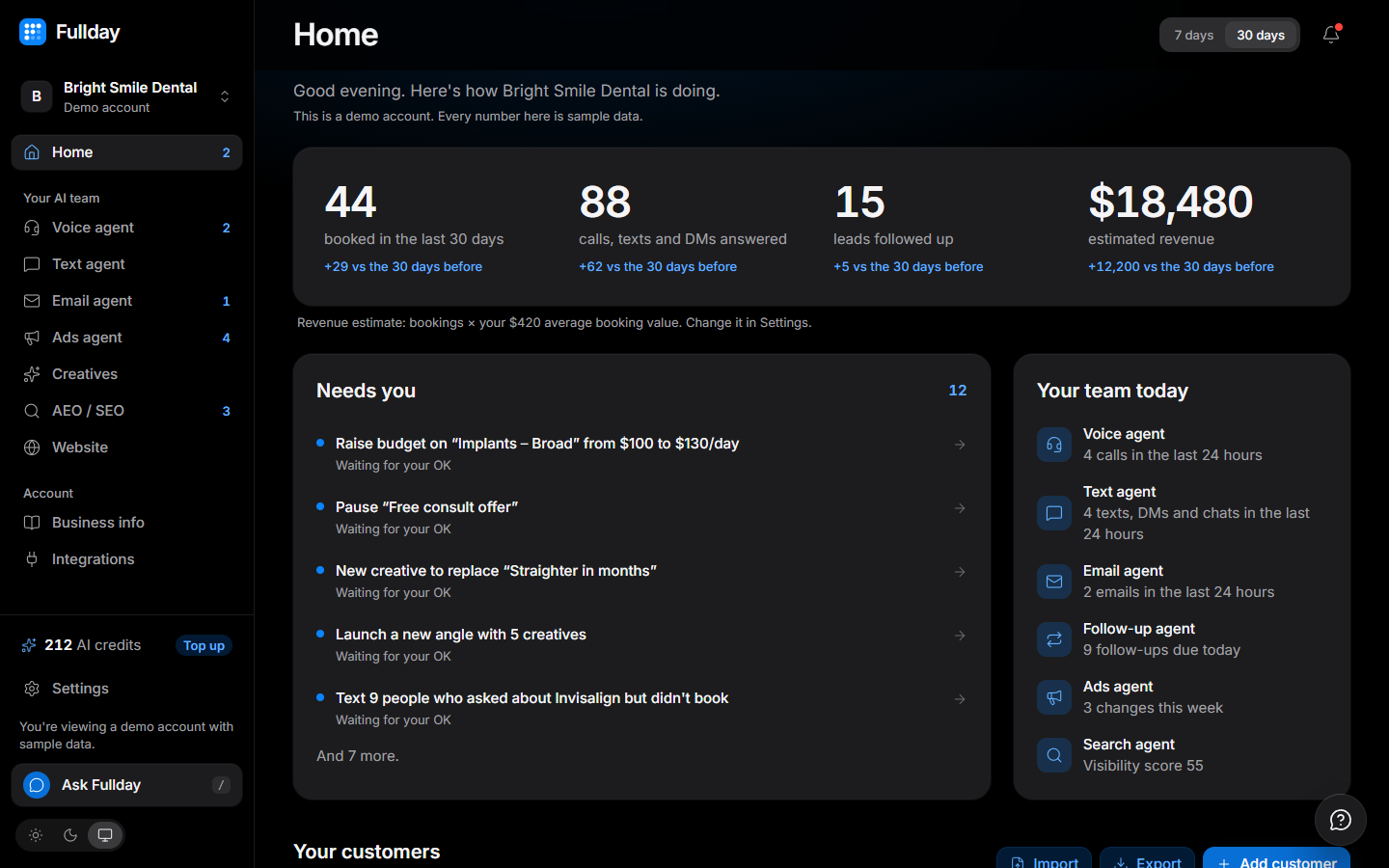Open AEO / SEO in the sidebar
Image resolution: width=1389 pixels, height=868 pixels.
[x=127, y=411]
